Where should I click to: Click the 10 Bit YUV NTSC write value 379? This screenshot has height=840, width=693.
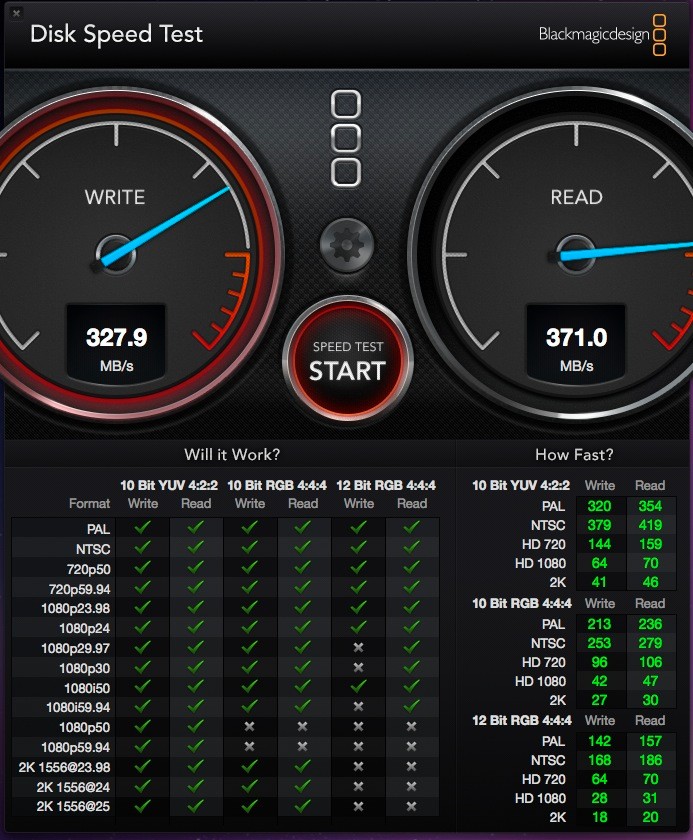coord(599,525)
